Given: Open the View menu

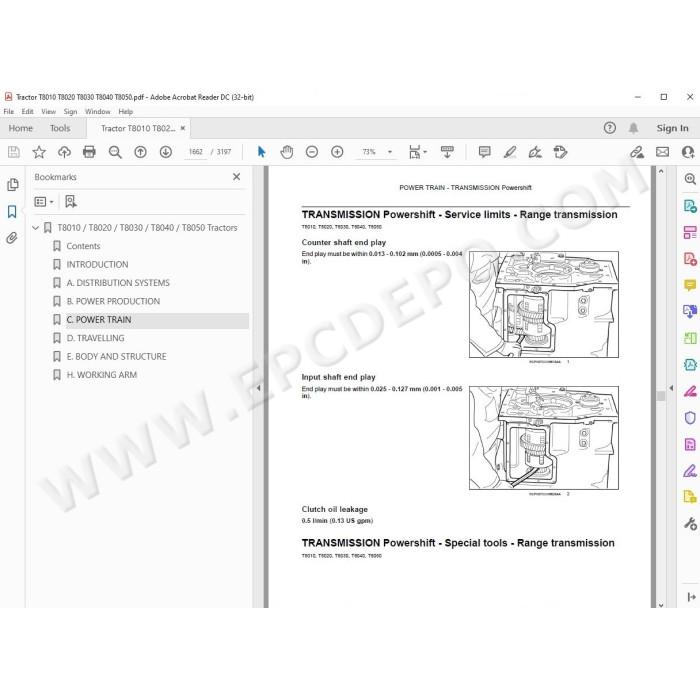Looking at the screenshot, I should tap(48, 112).
